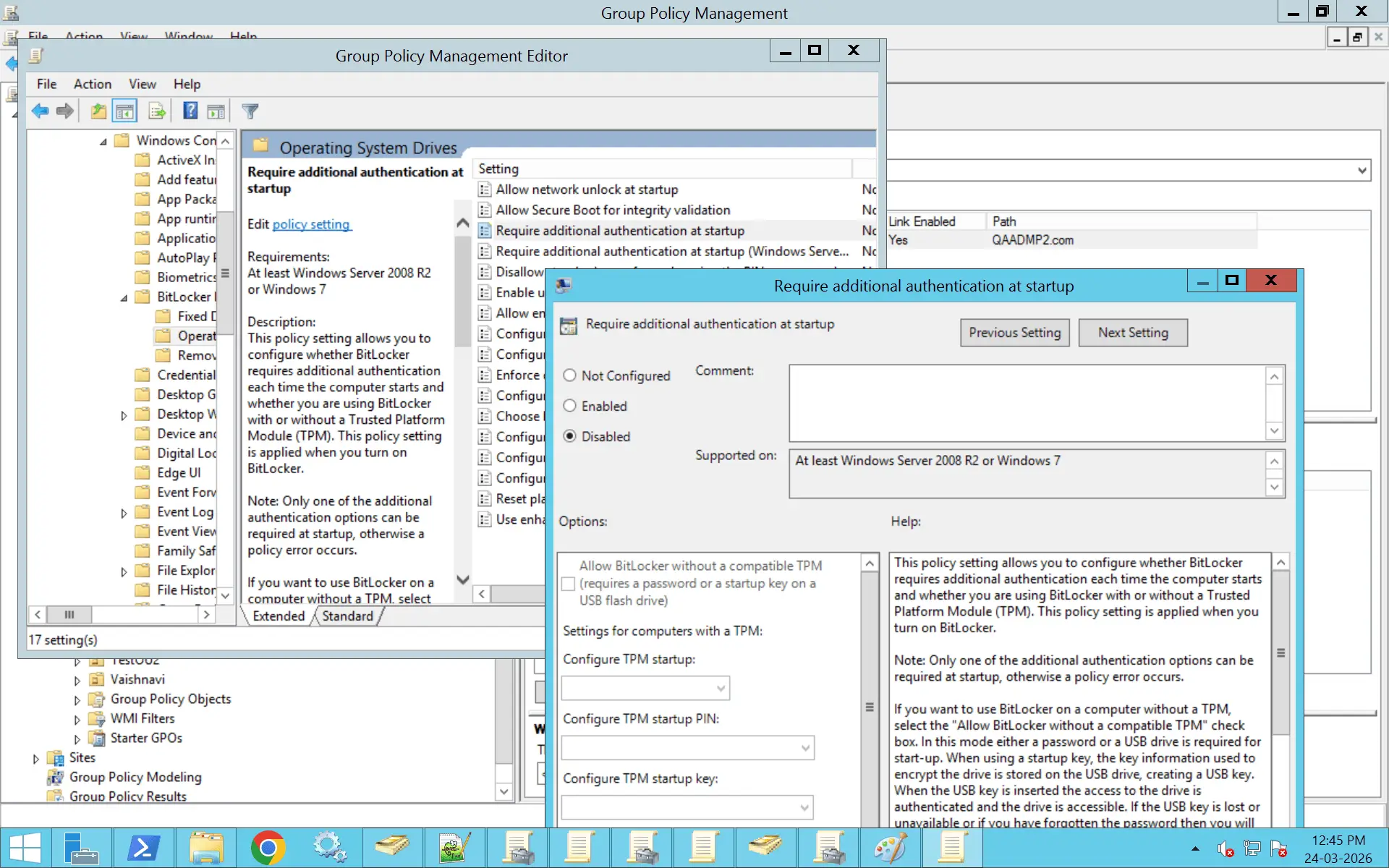Toggle the Show/Hide Console Tree icon
The image size is (1389, 868).
[x=124, y=111]
